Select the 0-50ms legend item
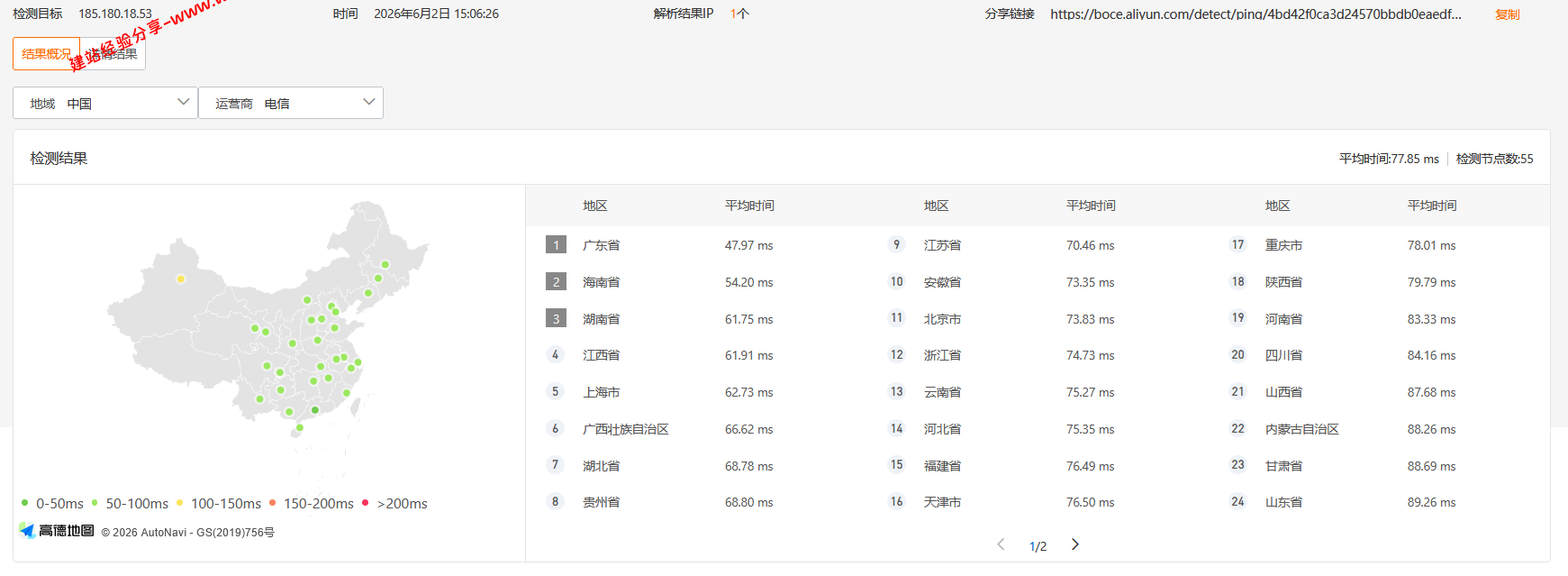Screen dimensions: 1568x576 [x=52, y=503]
